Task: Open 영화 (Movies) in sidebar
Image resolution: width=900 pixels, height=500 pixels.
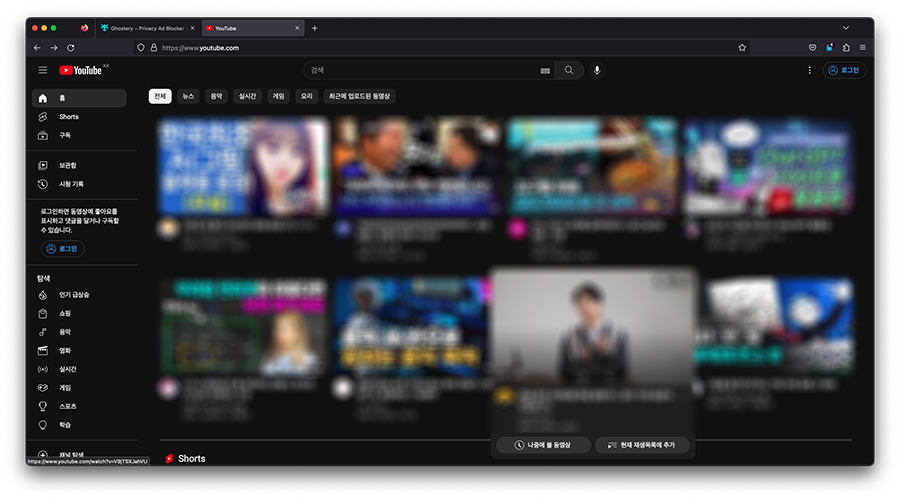Action: pos(79,350)
